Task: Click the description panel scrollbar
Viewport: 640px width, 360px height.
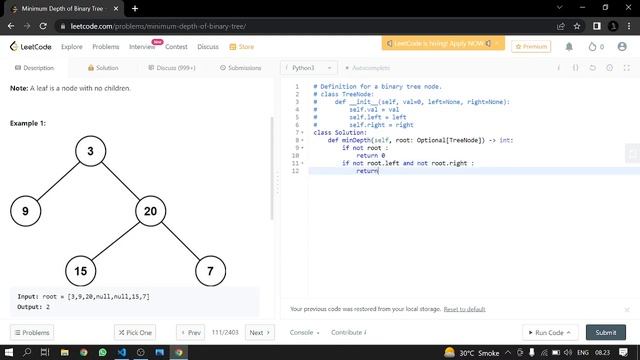Action: point(272,169)
